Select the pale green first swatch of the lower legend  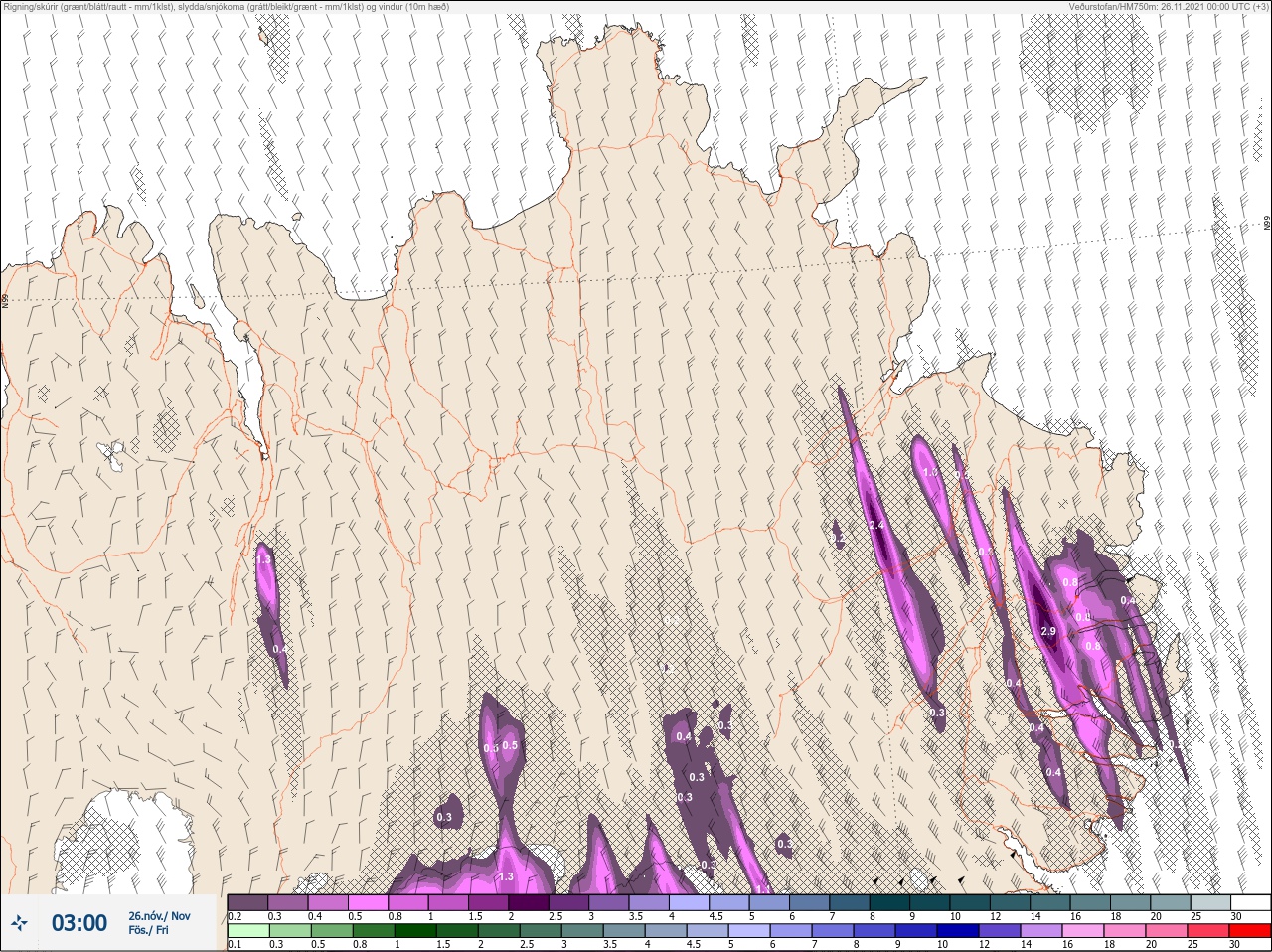(x=247, y=930)
